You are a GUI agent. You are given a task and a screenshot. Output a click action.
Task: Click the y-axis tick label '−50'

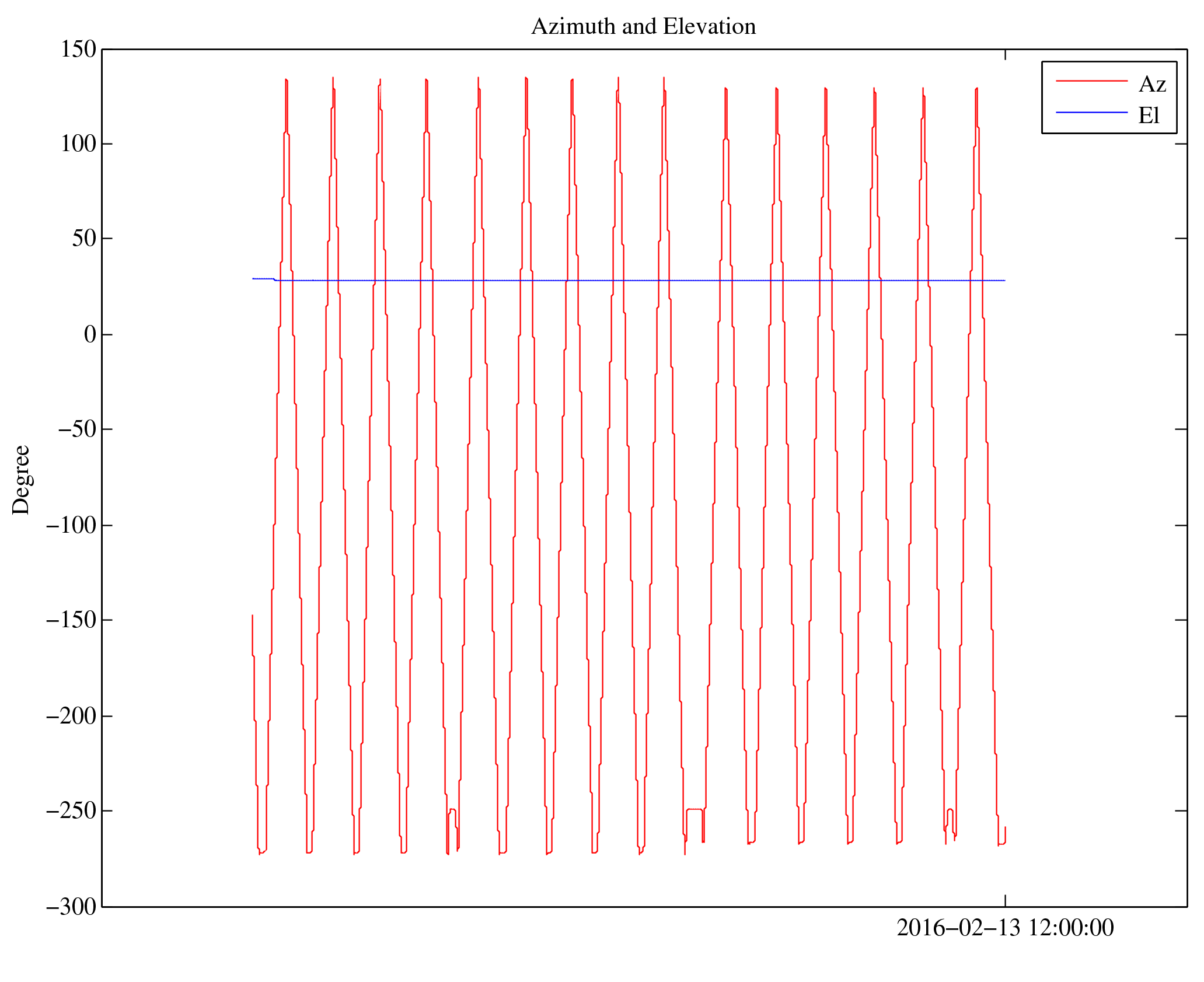click(x=76, y=429)
